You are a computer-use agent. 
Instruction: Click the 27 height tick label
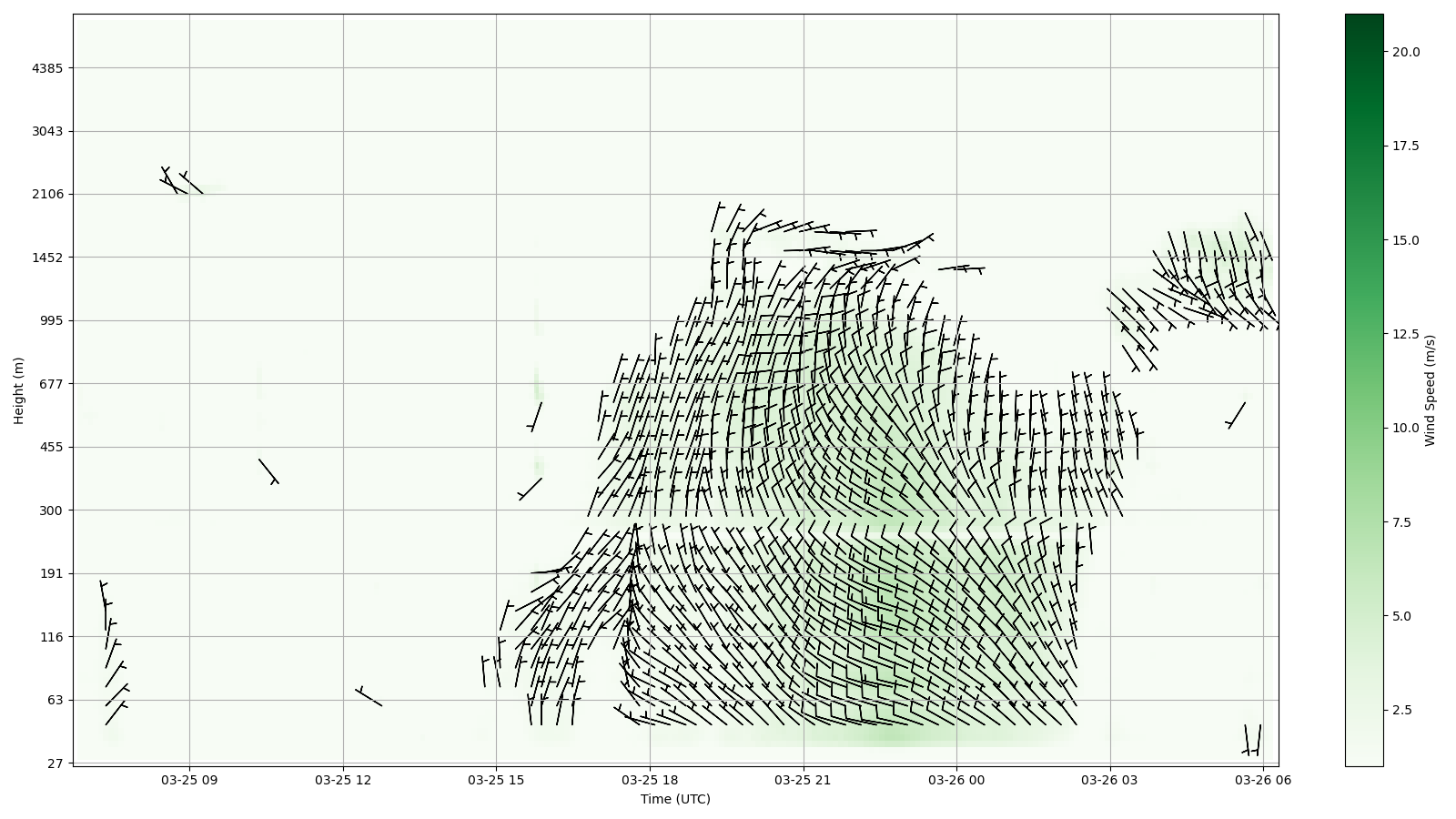coord(56,763)
